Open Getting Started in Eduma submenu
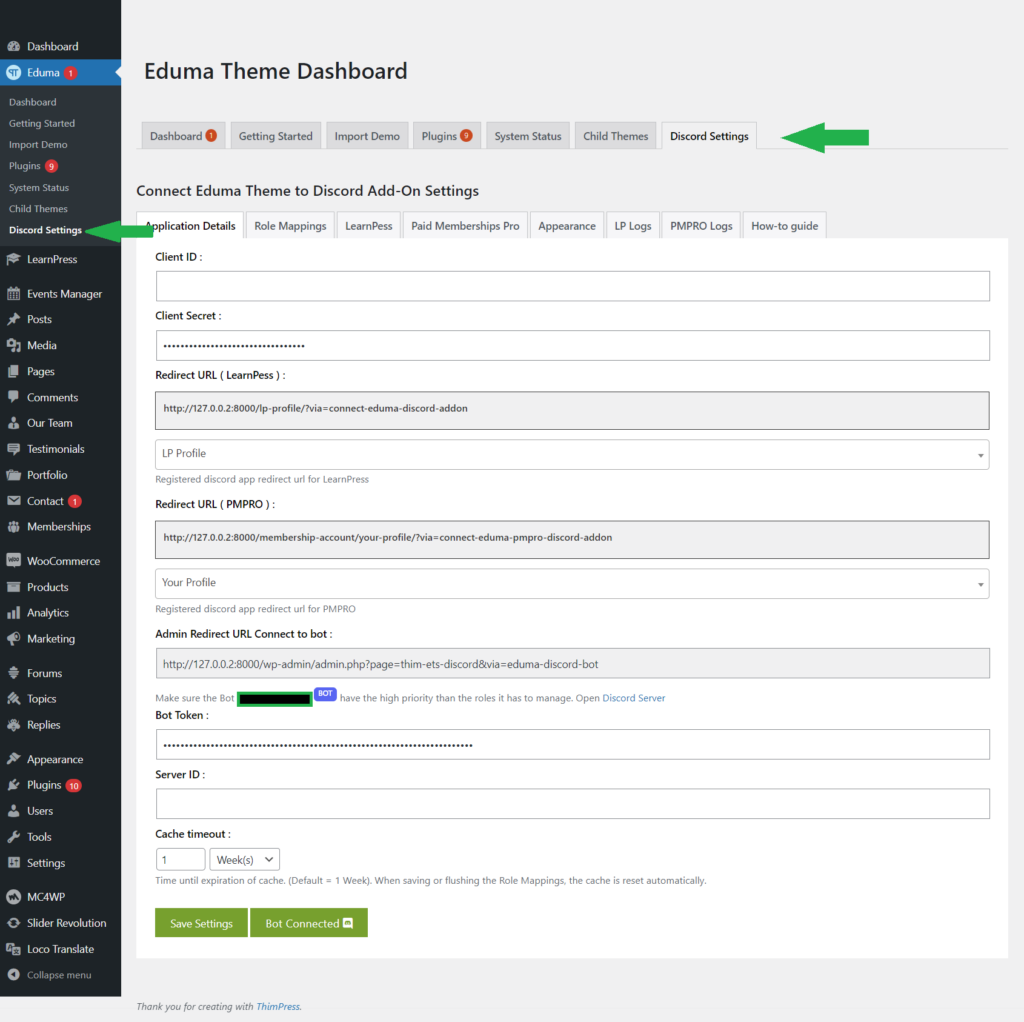 (42, 123)
